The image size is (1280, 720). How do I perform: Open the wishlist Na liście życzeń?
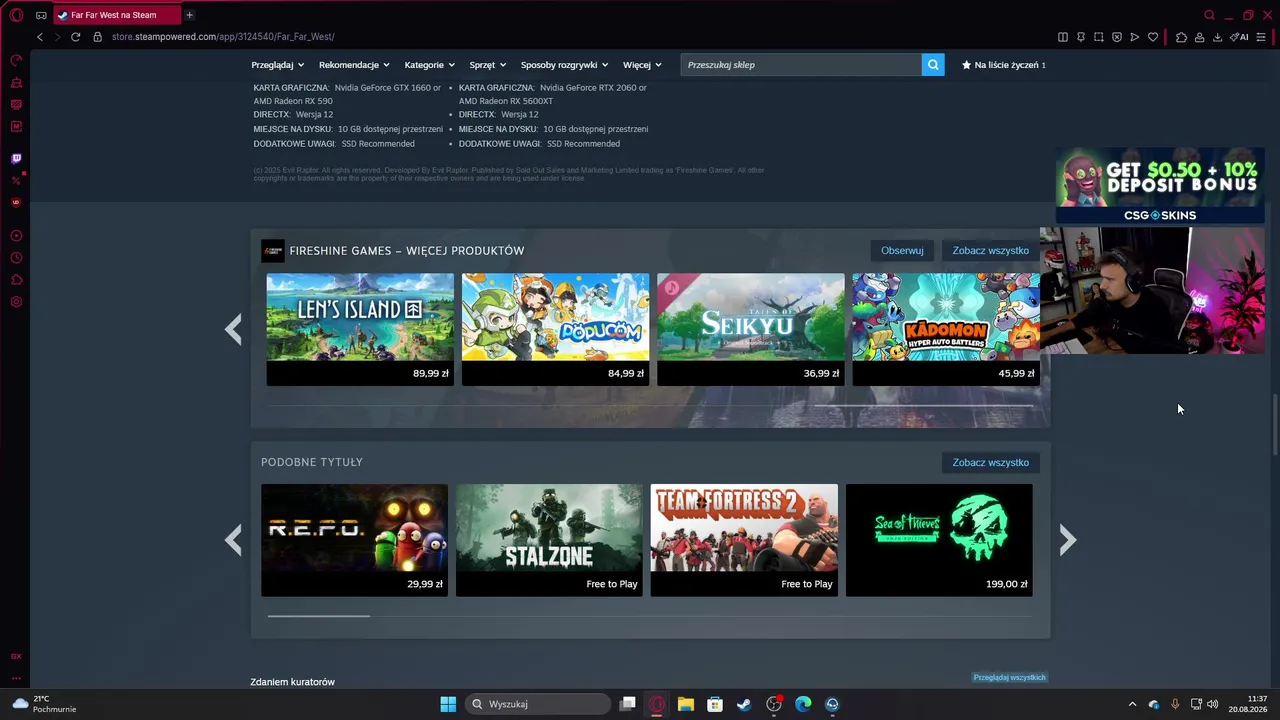point(1004,65)
